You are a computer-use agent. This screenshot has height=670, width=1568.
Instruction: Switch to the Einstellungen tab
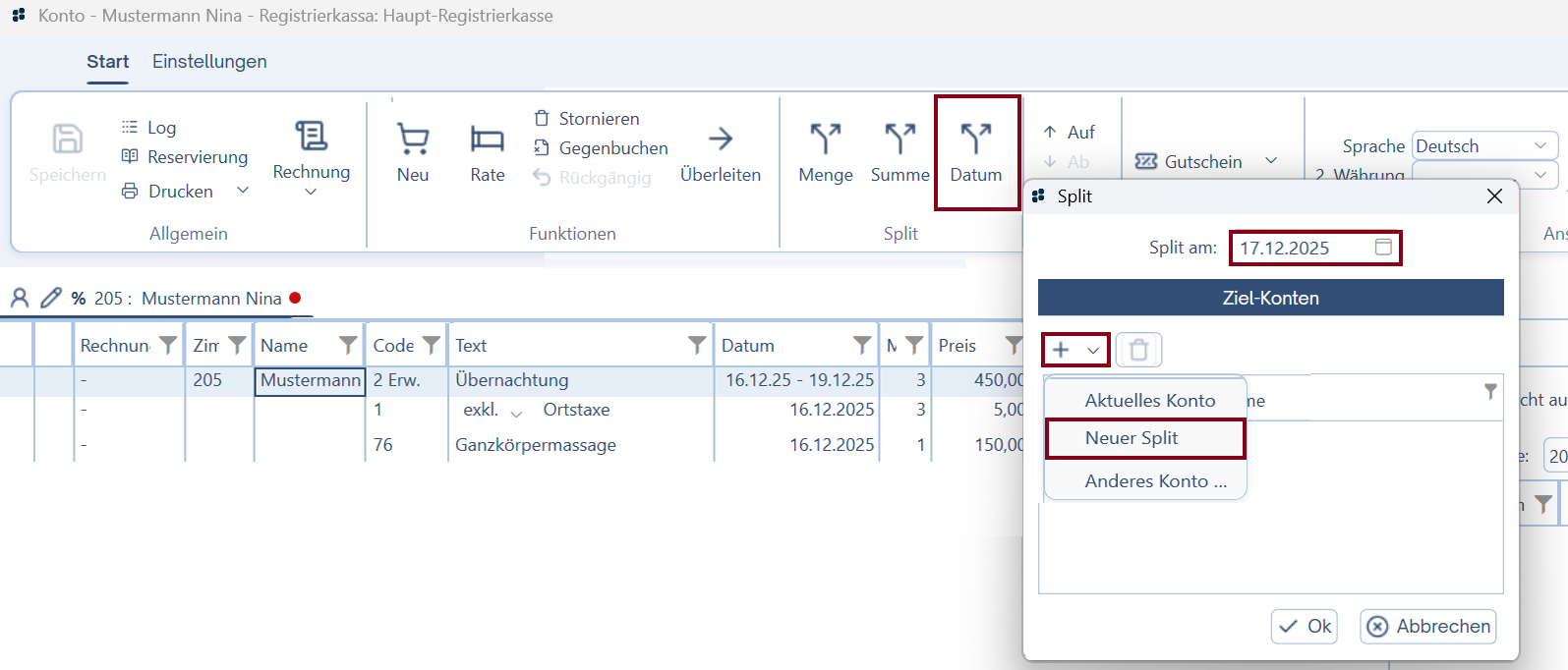point(209,62)
